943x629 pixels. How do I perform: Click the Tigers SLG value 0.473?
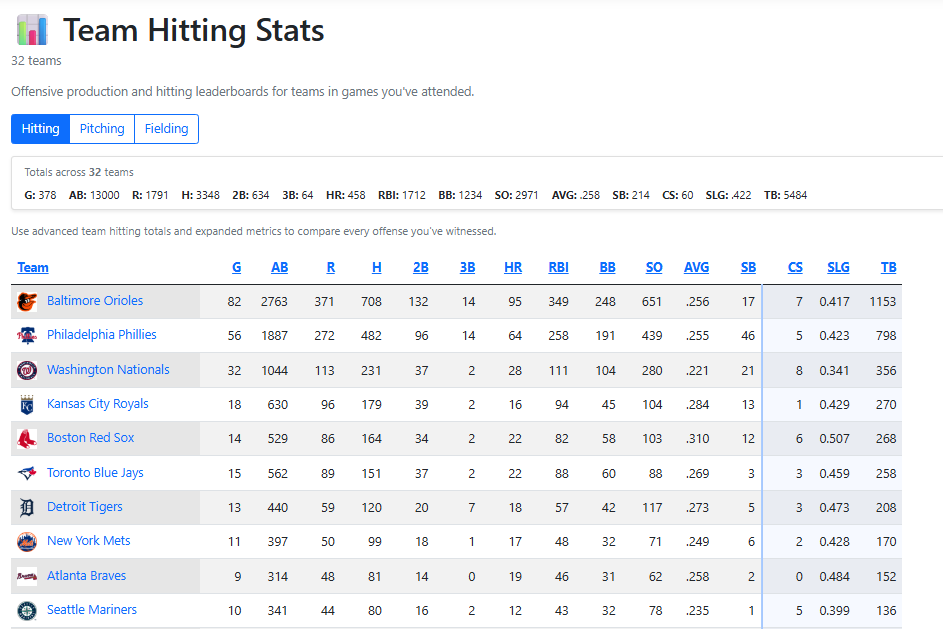[834, 508]
